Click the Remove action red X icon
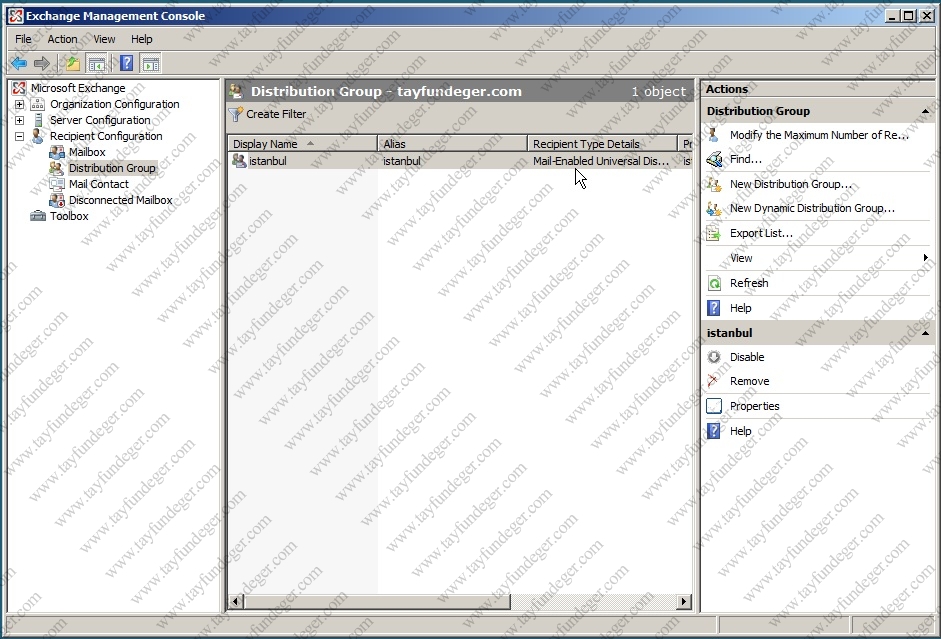 [713, 381]
